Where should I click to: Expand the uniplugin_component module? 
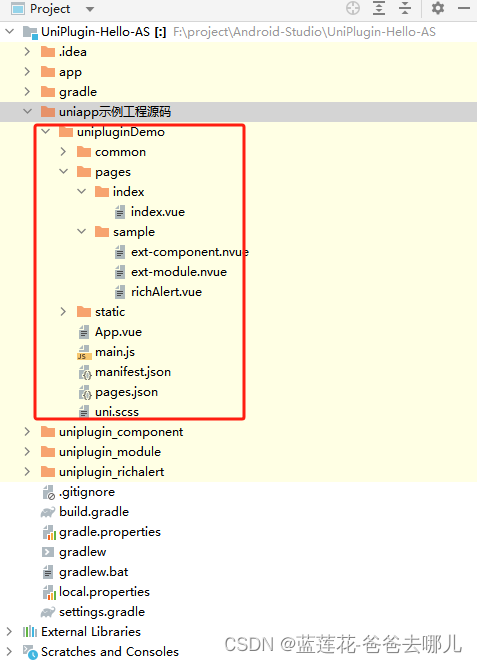pyautogui.click(x=27, y=432)
